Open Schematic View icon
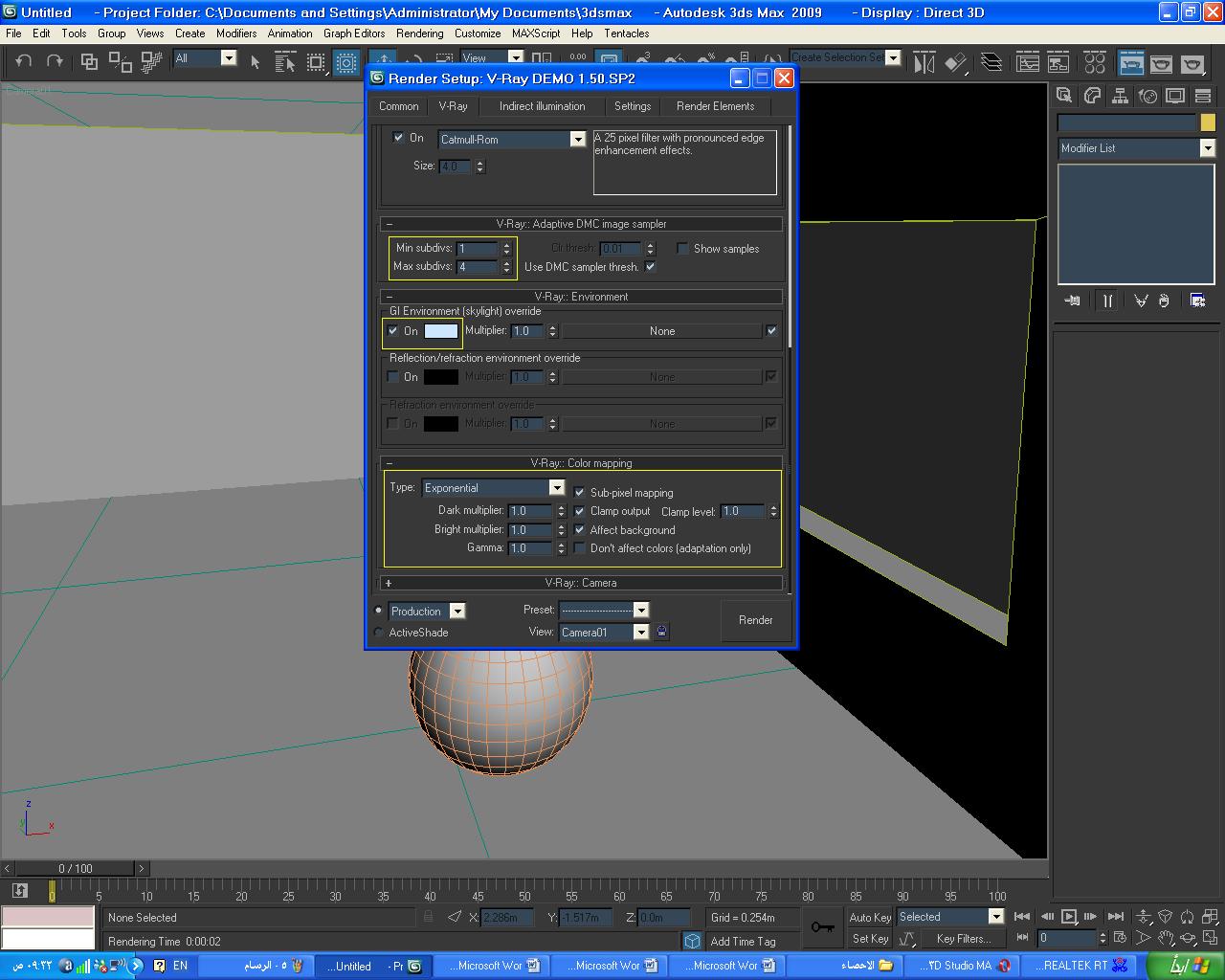Viewport: 1225px width, 980px height. [1058, 63]
